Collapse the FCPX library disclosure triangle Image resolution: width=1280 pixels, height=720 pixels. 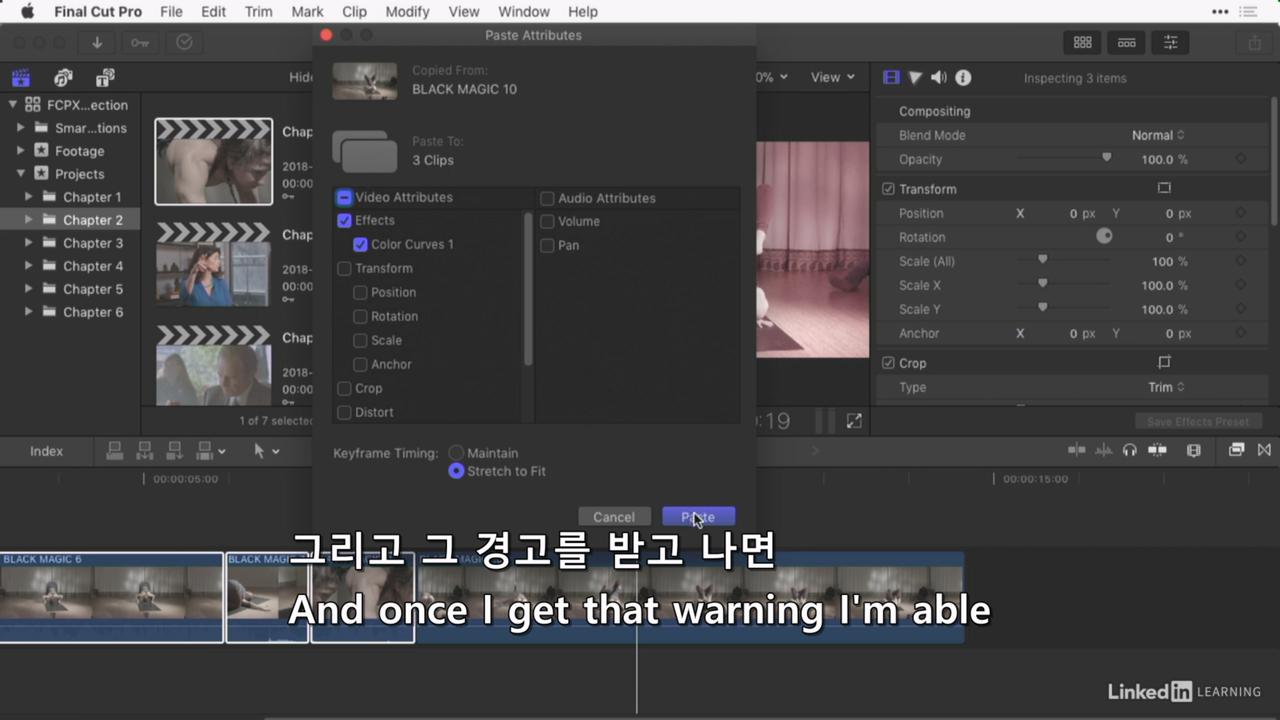tap(13, 104)
